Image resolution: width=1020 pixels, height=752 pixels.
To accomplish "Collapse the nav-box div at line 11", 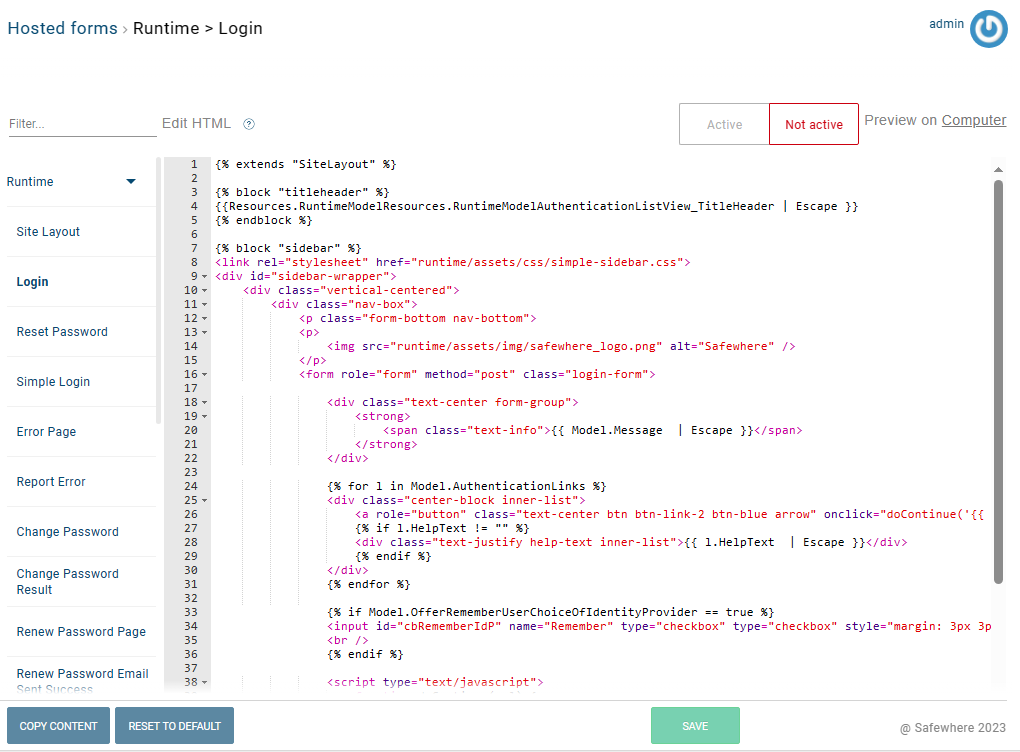I will (205, 304).
